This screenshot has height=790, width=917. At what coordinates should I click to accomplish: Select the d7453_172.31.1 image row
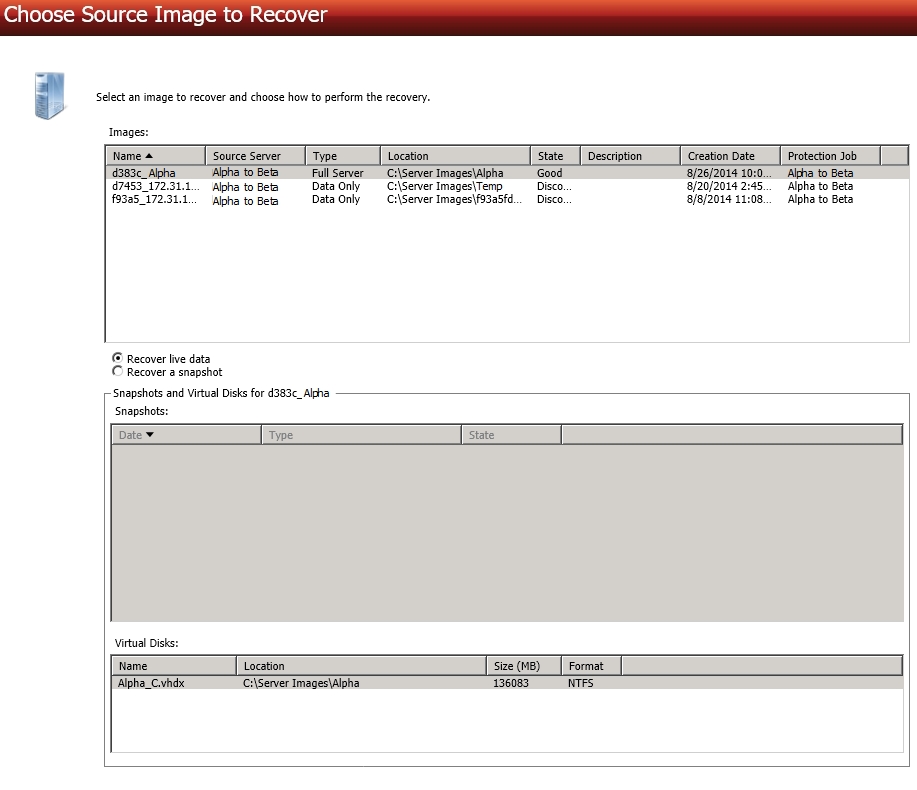tap(154, 186)
